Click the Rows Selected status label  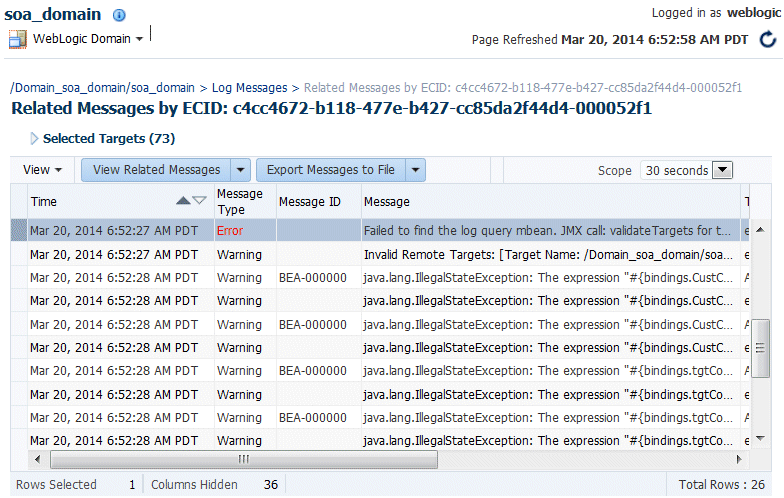pos(56,484)
